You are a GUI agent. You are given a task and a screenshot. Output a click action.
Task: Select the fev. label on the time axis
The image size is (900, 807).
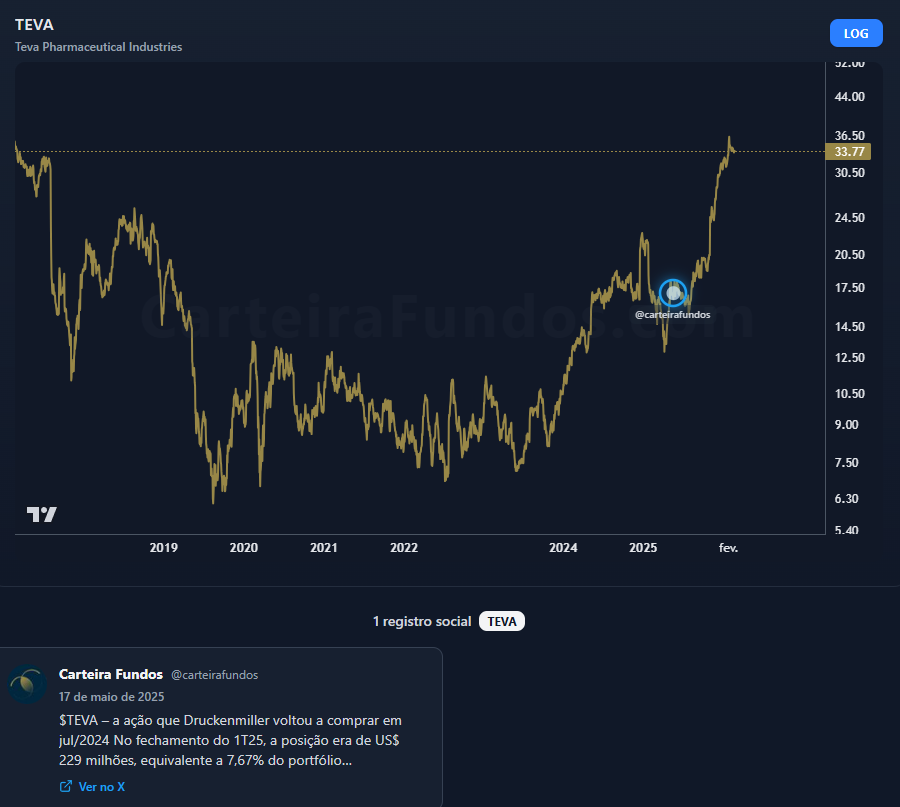(x=729, y=548)
